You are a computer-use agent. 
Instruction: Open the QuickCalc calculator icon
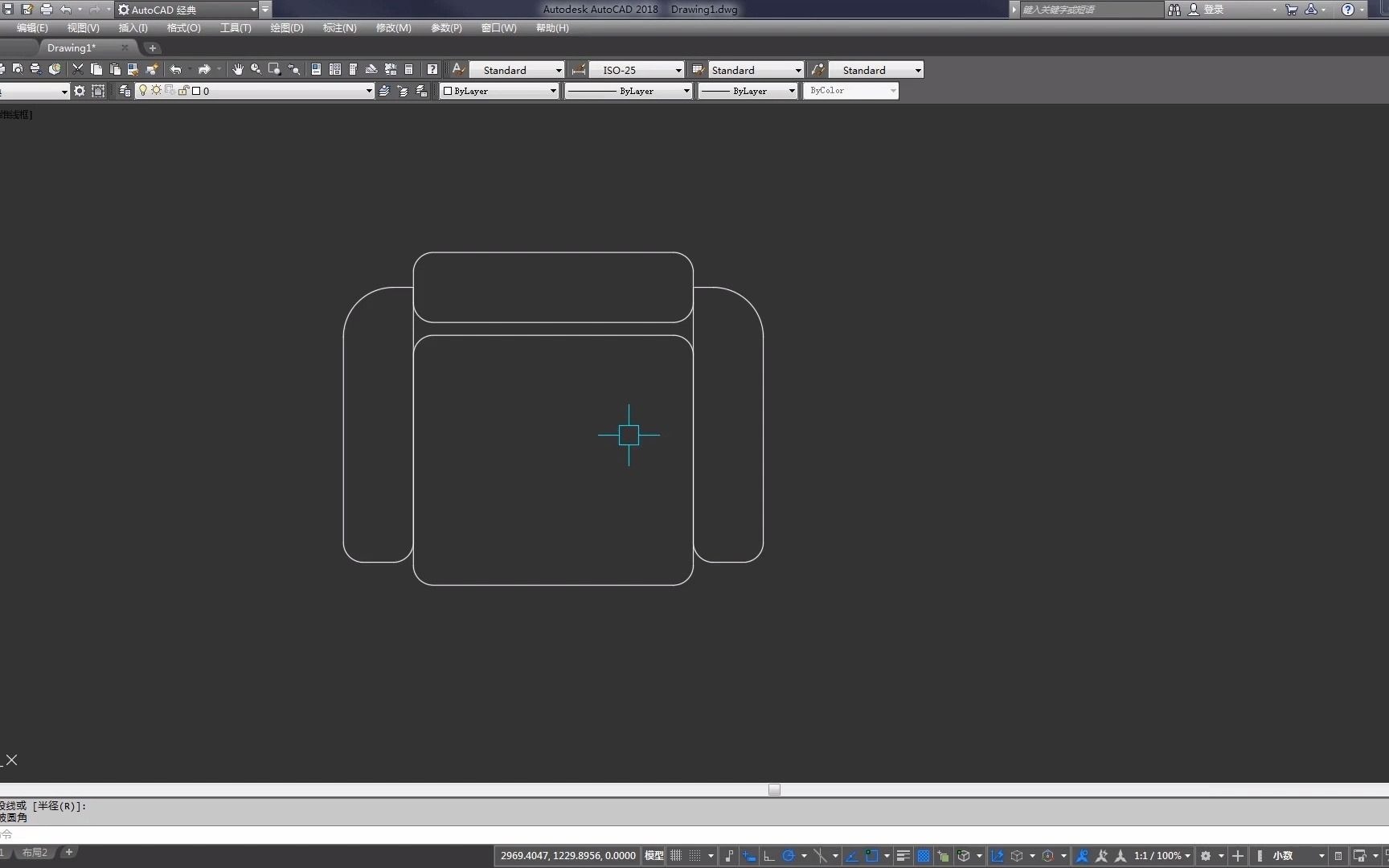pos(408,69)
